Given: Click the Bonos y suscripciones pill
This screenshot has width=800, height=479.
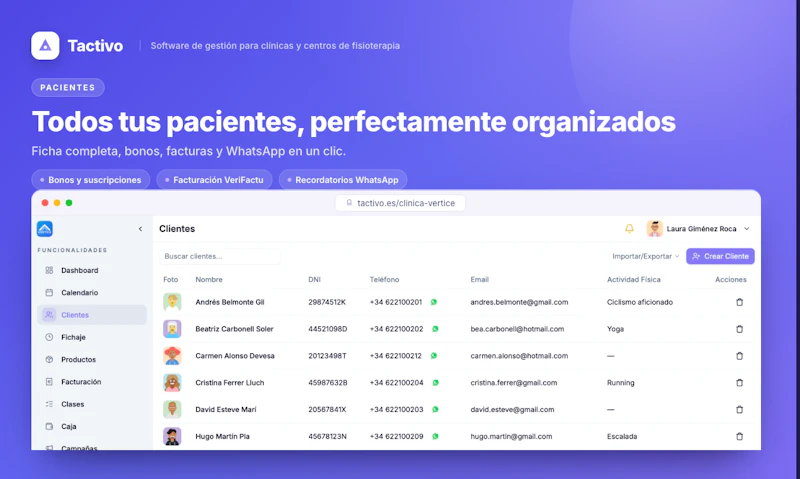Looking at the screenshot, I should [91, 180].
